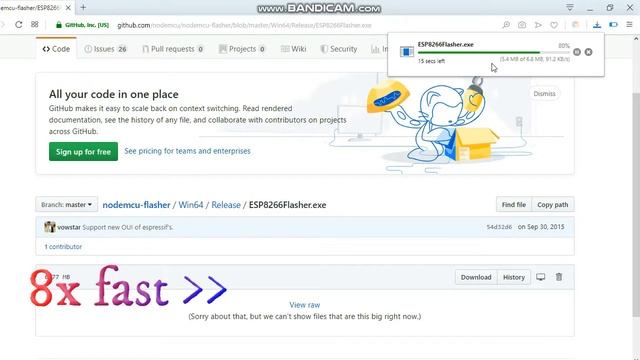Go to the Pull requests tab
Viewport: 640px width, 360px height.
(x=173, y=49)
